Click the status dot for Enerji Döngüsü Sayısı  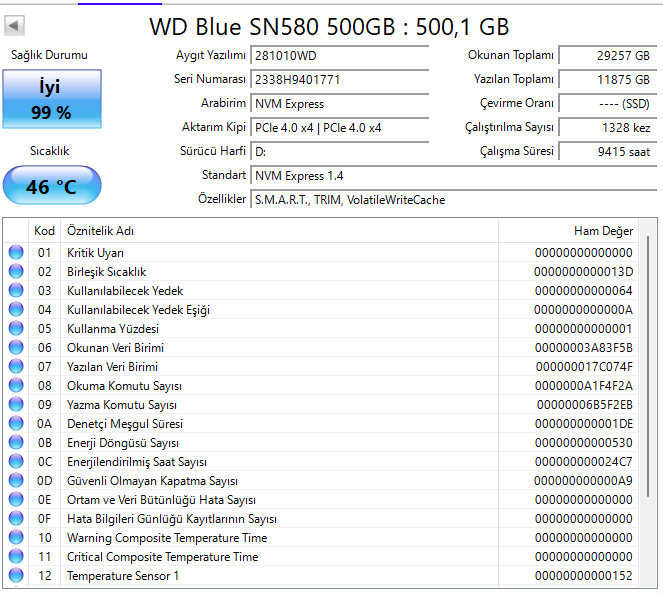16,443
